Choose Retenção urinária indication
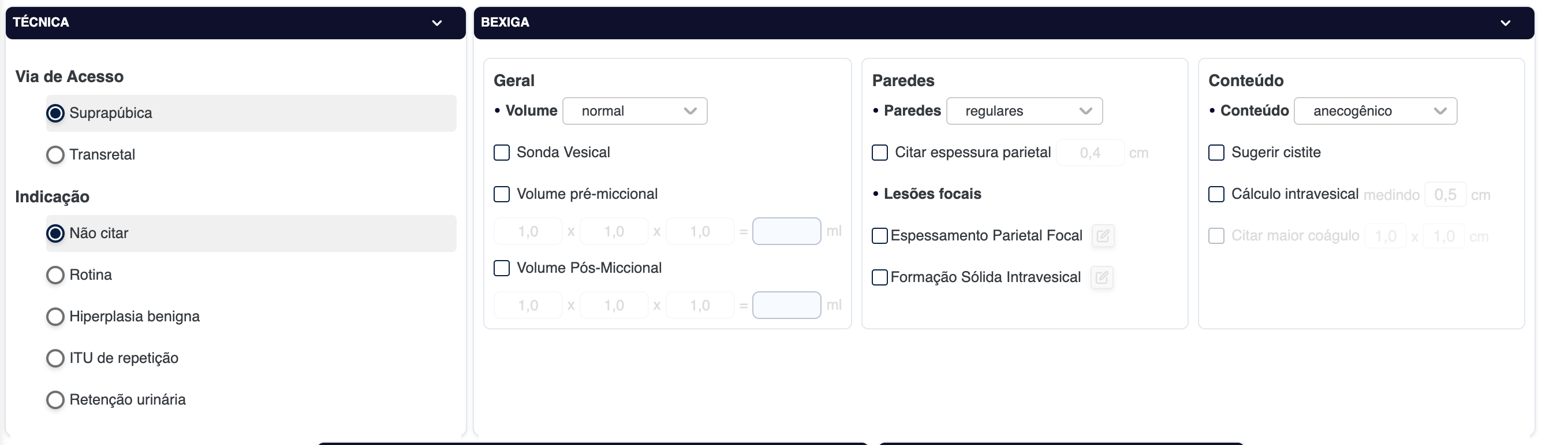Screen dimensions: 1568x445 55,400
